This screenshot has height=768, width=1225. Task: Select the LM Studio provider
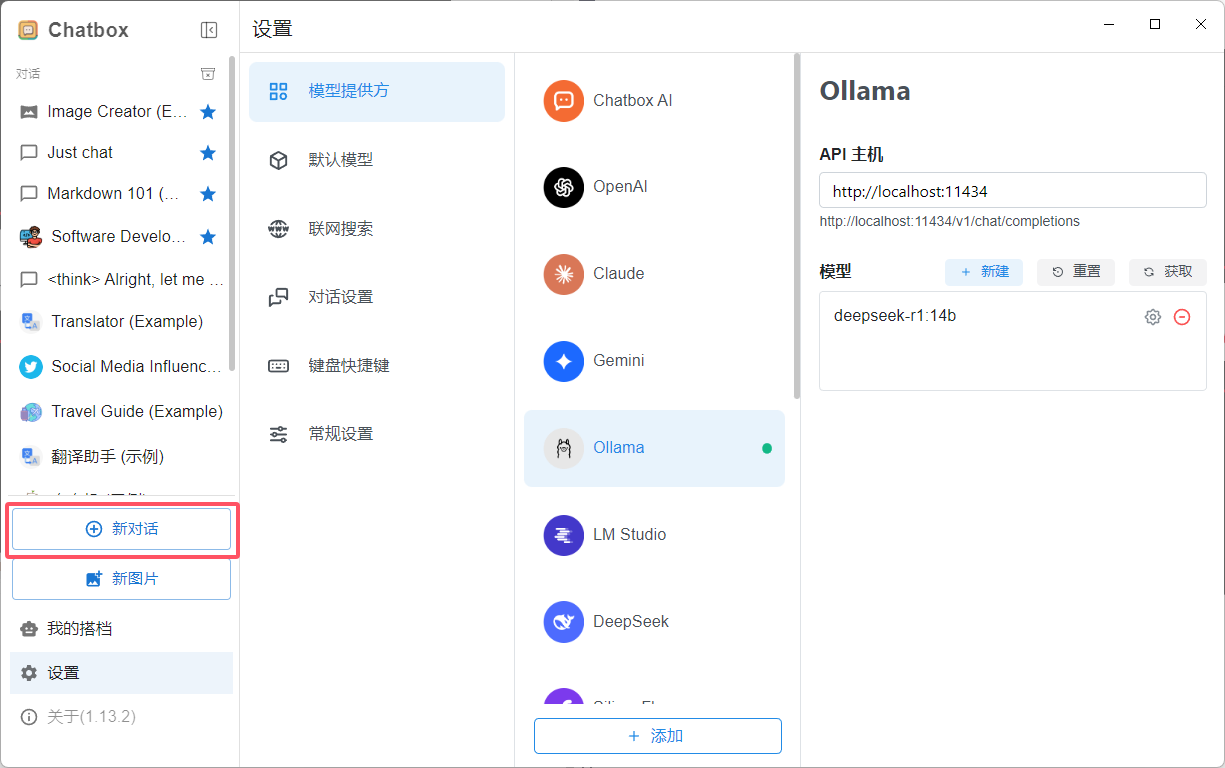(654, 535)
